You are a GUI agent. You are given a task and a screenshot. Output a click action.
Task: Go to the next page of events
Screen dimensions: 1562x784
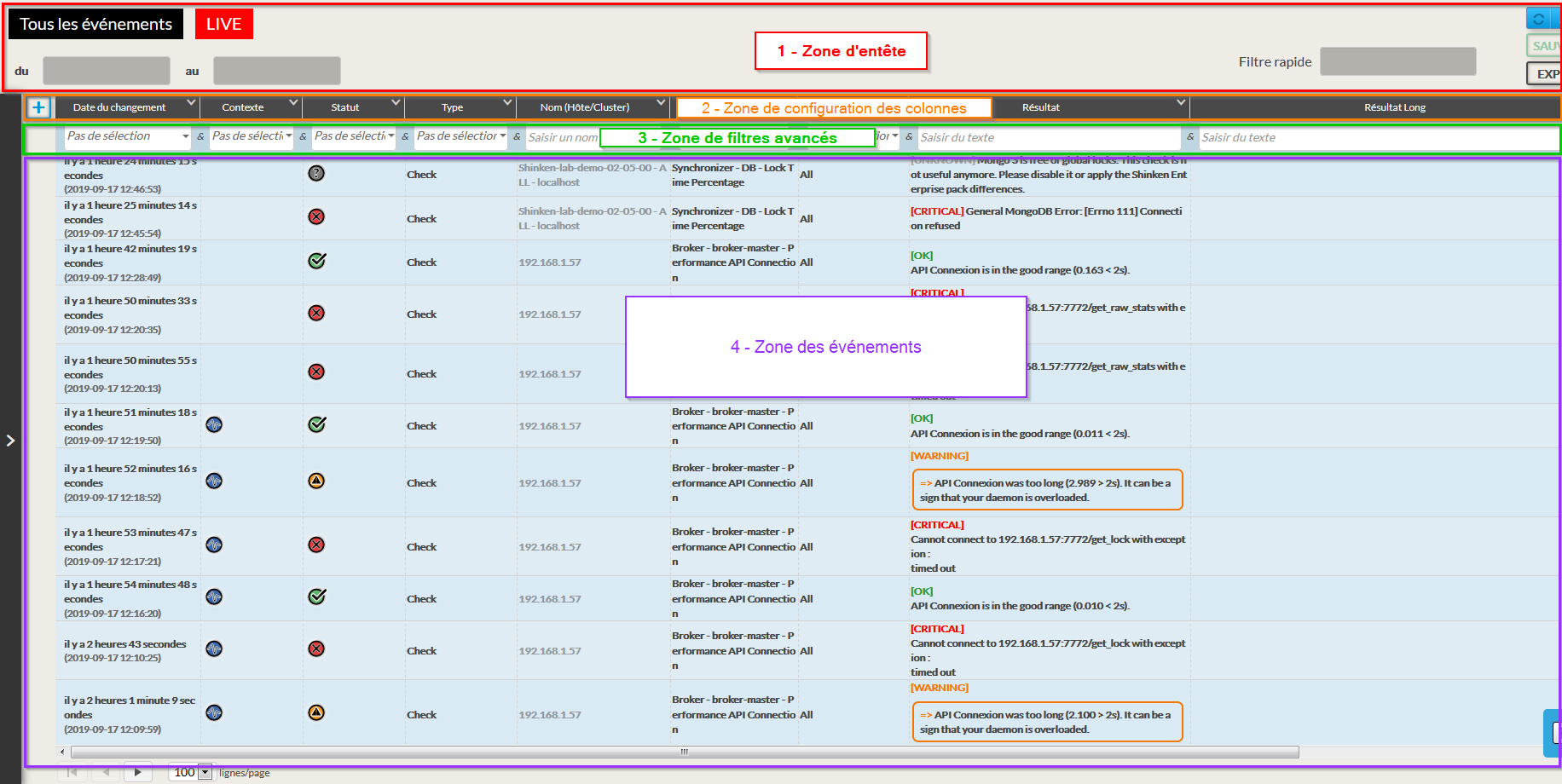point(137,772)
